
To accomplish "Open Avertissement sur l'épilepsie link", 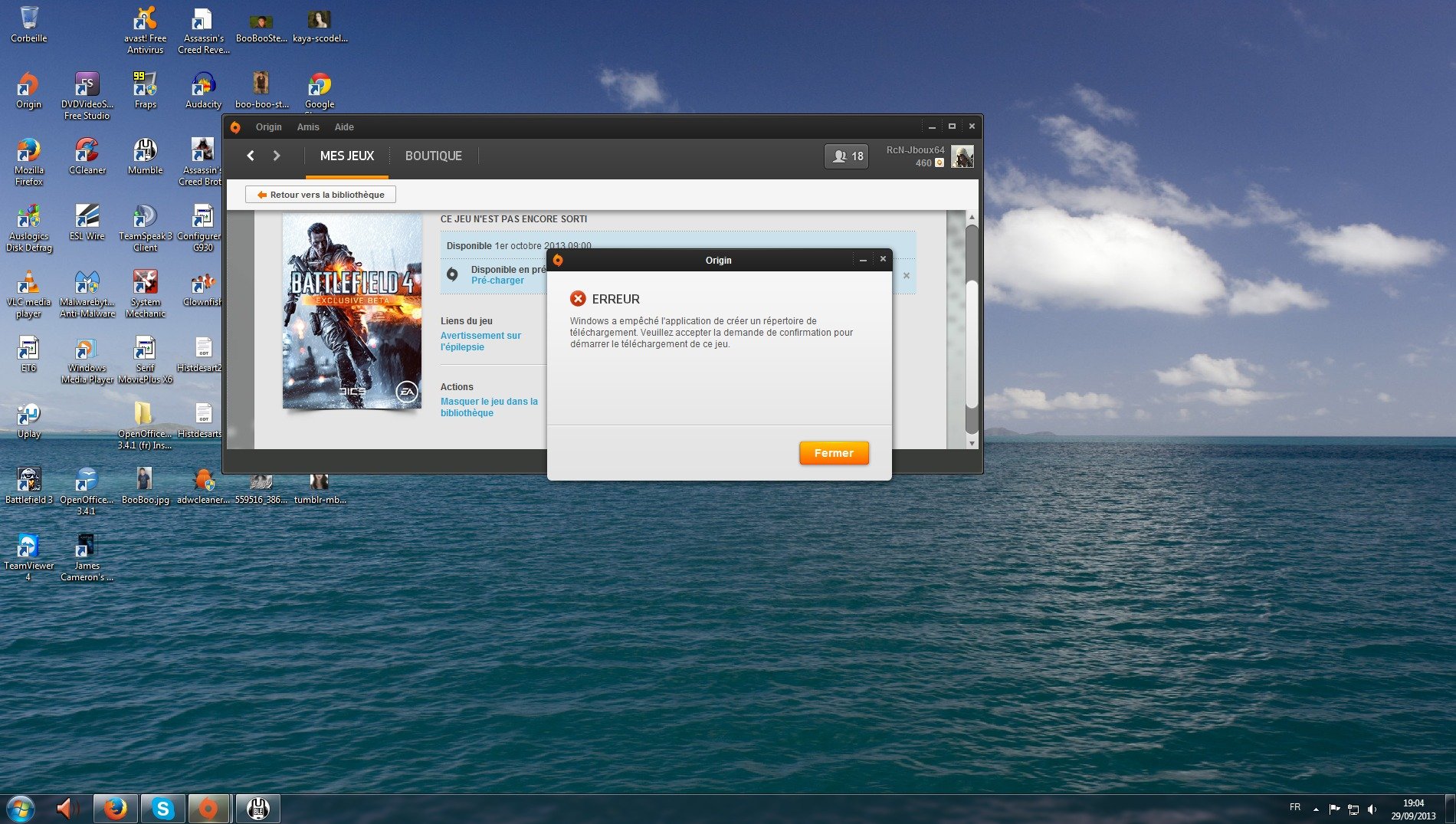I will click(480, 341).
